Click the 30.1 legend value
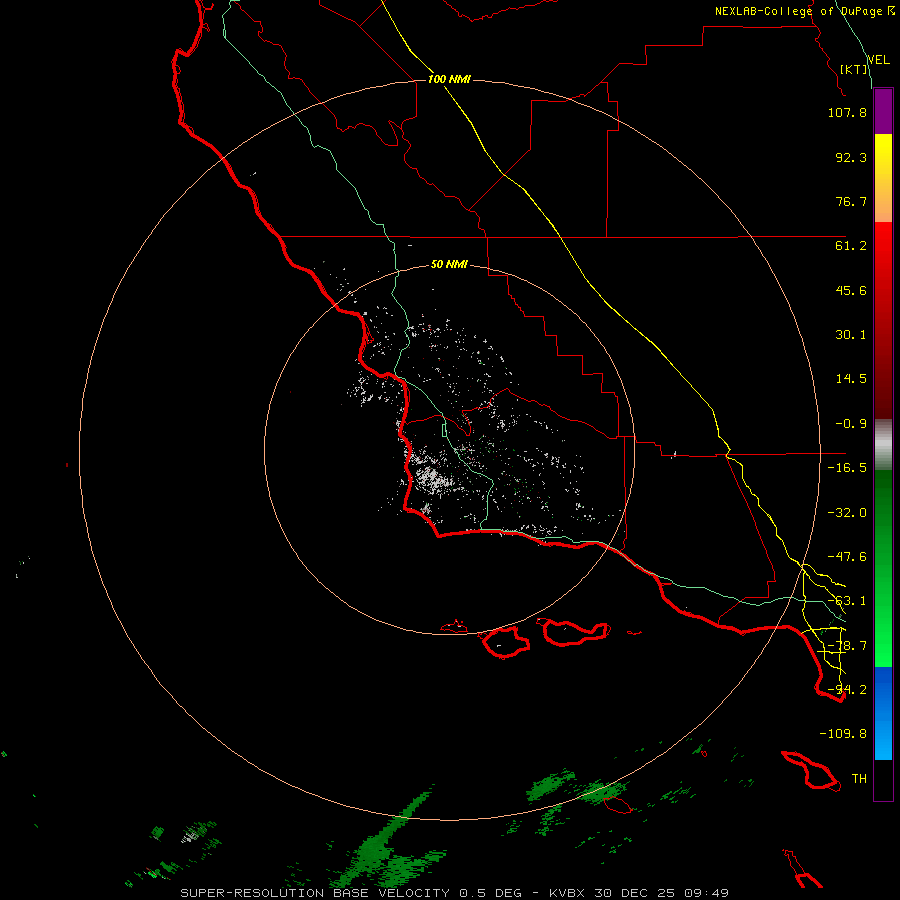The image size is (900, 900). tap(851, 335)
